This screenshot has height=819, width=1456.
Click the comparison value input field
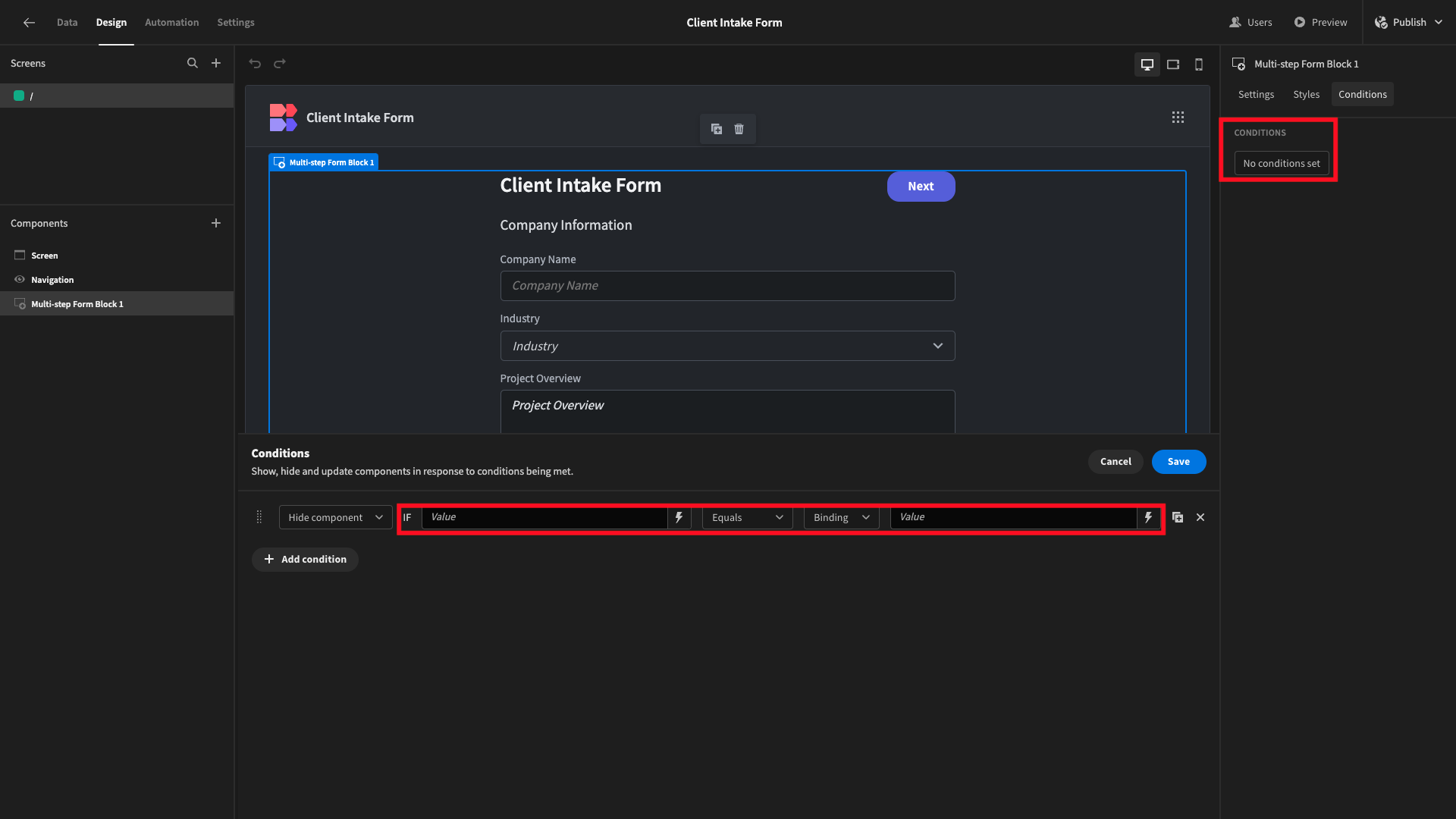click(x=1013, y=517)
